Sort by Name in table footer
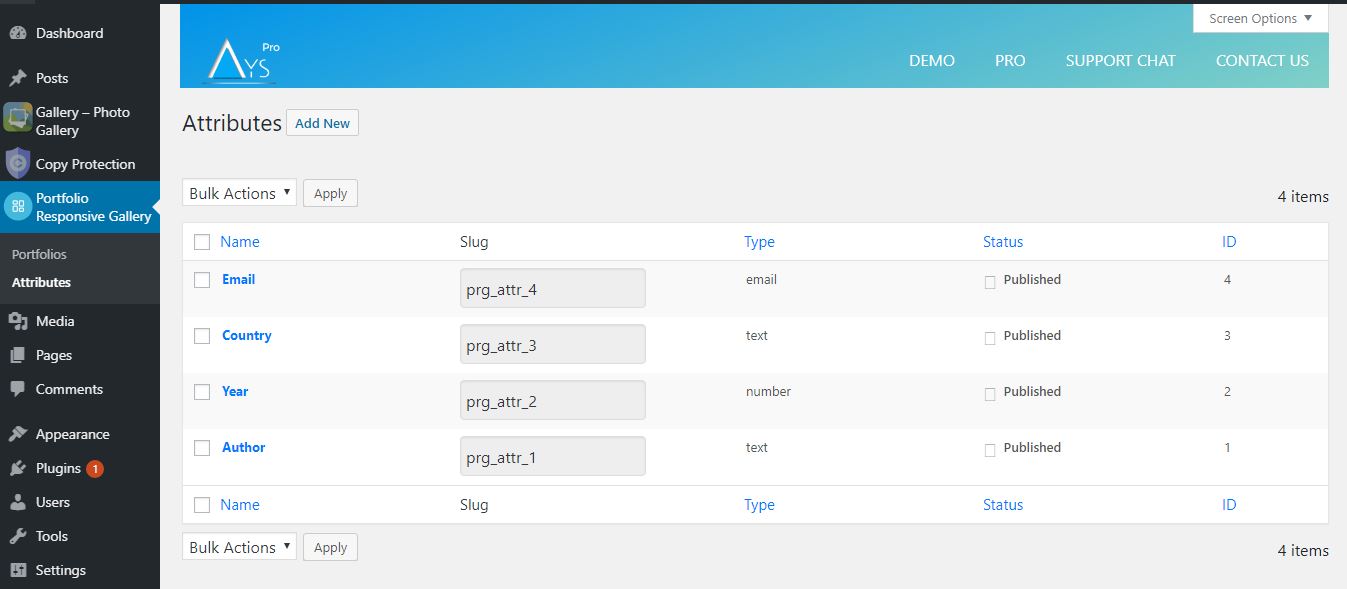 240,504
